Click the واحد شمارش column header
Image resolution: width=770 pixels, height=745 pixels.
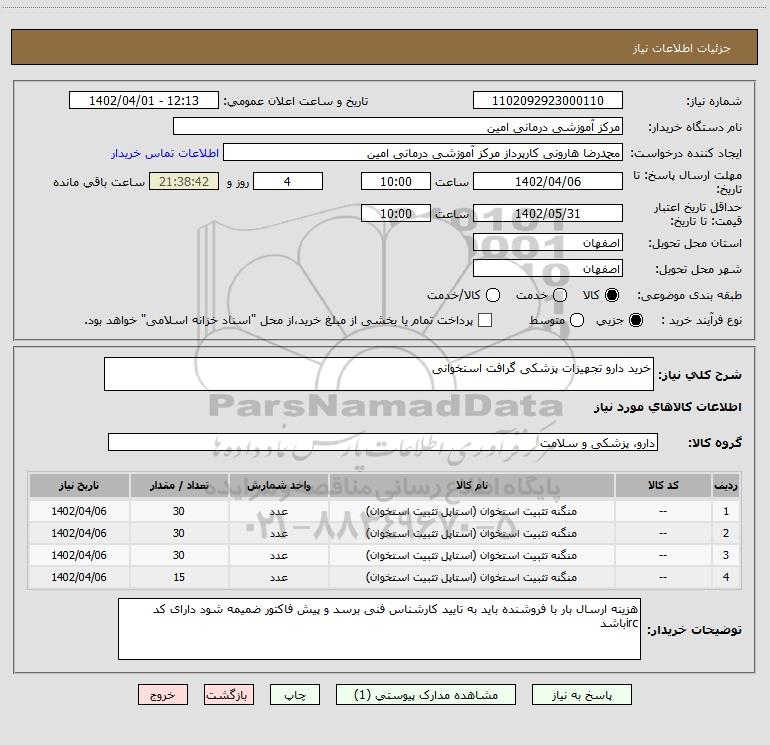coord(278,485)
